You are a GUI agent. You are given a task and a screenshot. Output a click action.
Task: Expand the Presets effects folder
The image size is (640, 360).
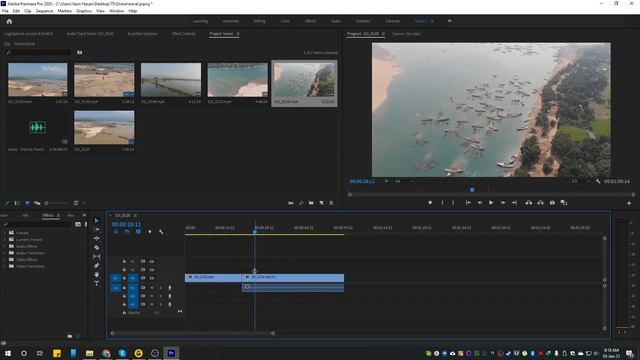point(4,233)
